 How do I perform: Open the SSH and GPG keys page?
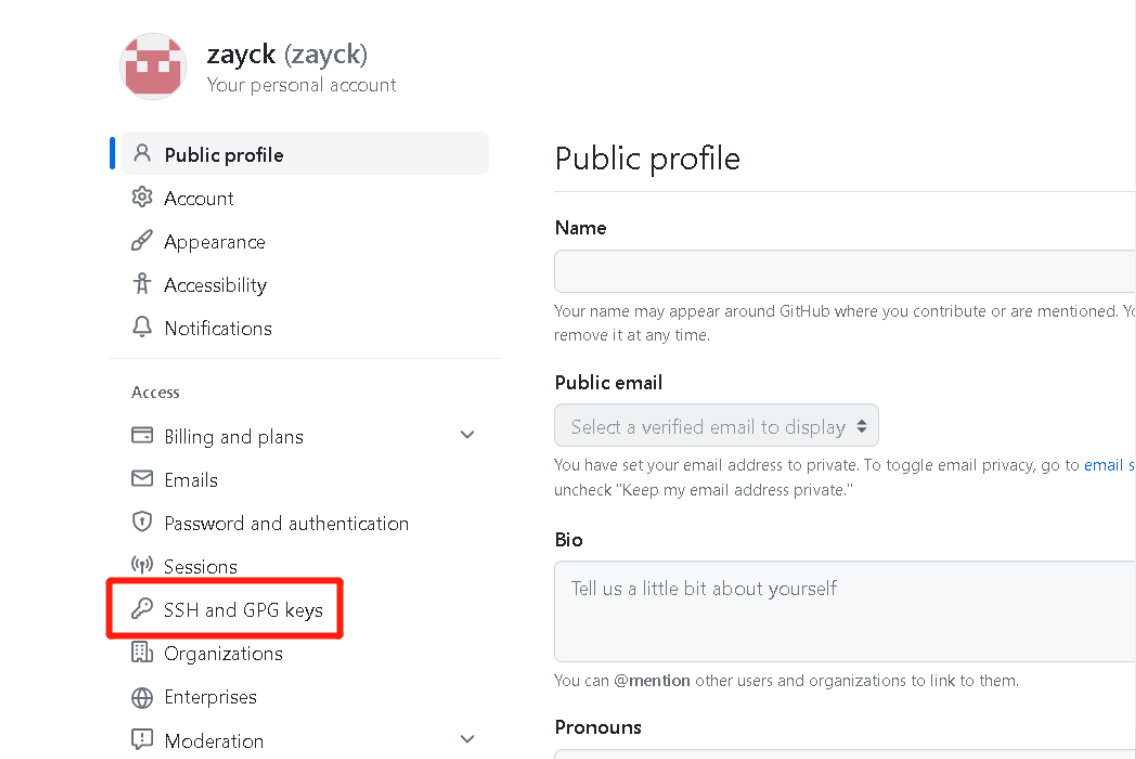tap(243, 610)
